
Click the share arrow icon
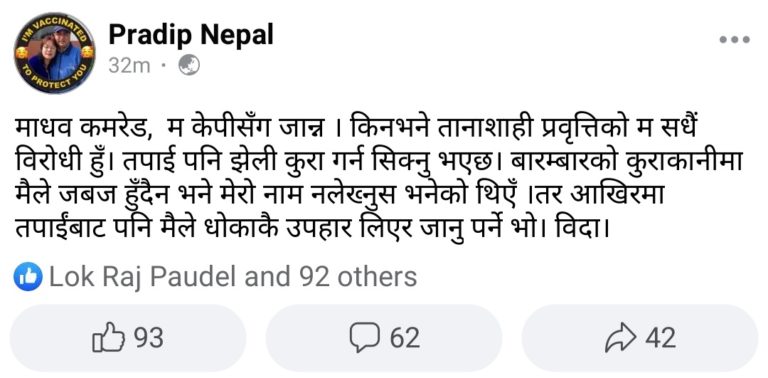click(621, 338)
